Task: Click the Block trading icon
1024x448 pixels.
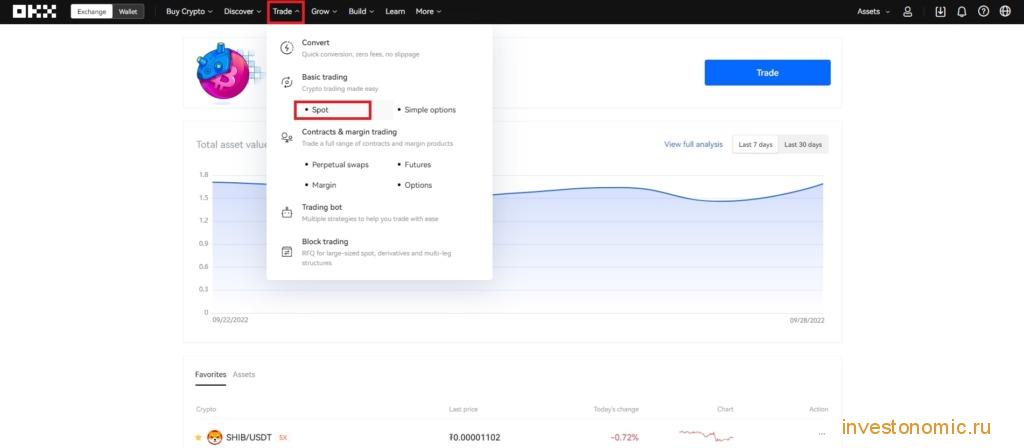Action: click(286, 251)
